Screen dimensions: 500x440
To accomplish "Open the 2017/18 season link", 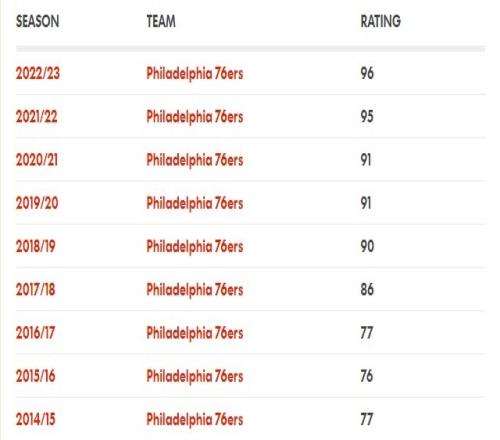I will point(35,289).
